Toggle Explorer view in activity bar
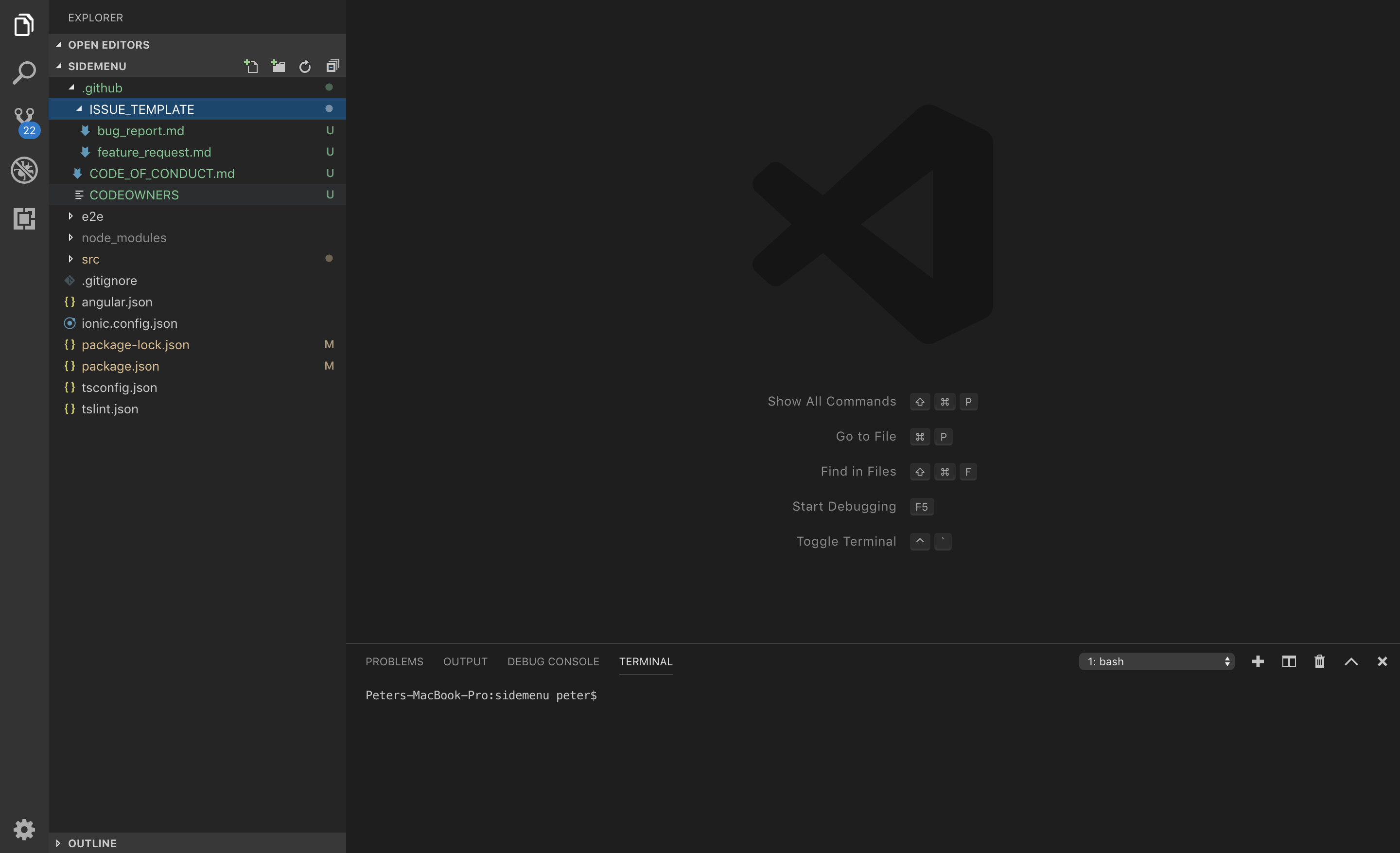Screen dimensions: 1400x853 click(24, 25)
